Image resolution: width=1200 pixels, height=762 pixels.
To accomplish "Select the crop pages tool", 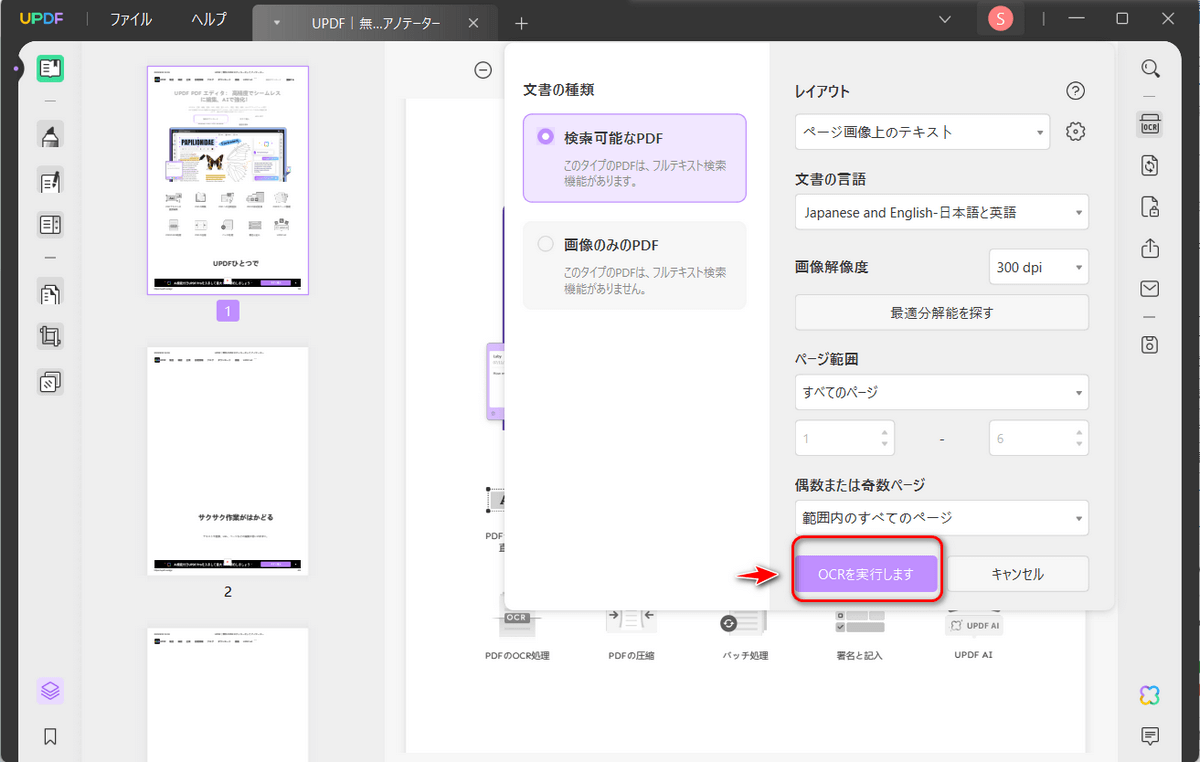I will [50, 336].
